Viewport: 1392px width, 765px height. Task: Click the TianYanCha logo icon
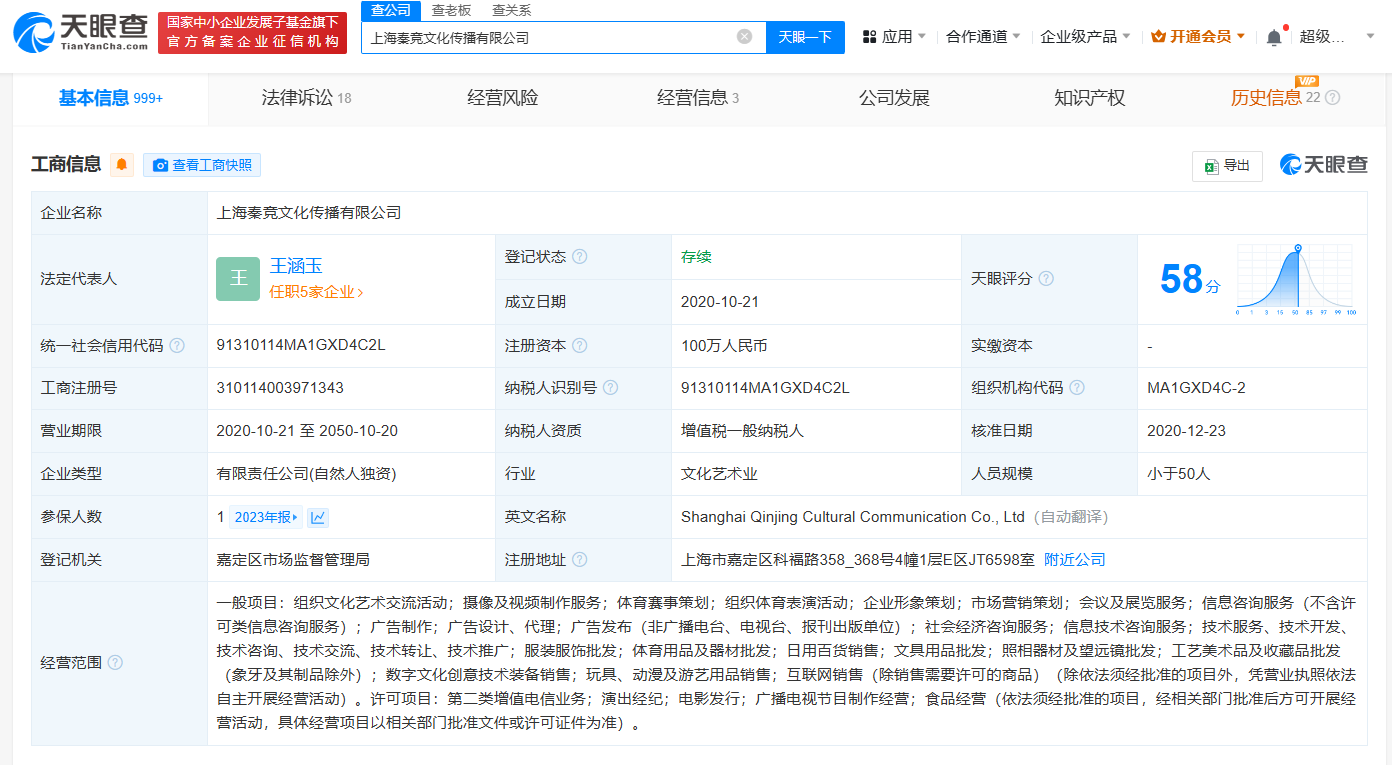coord(33,32)
